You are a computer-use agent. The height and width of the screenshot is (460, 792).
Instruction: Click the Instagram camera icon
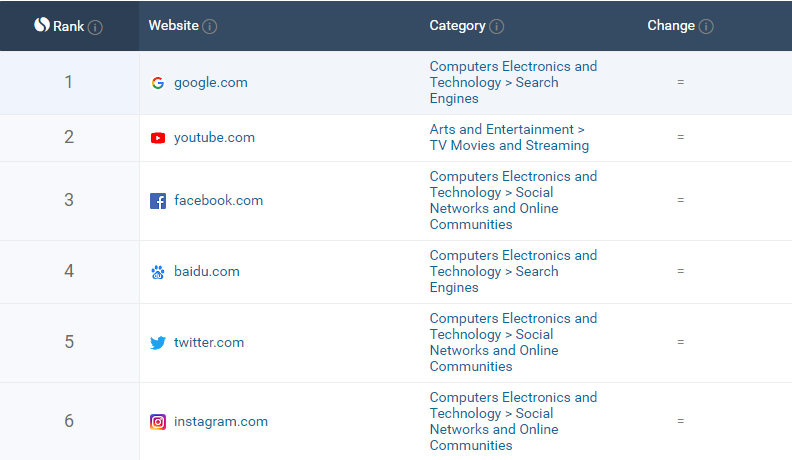tap(157, 422)
